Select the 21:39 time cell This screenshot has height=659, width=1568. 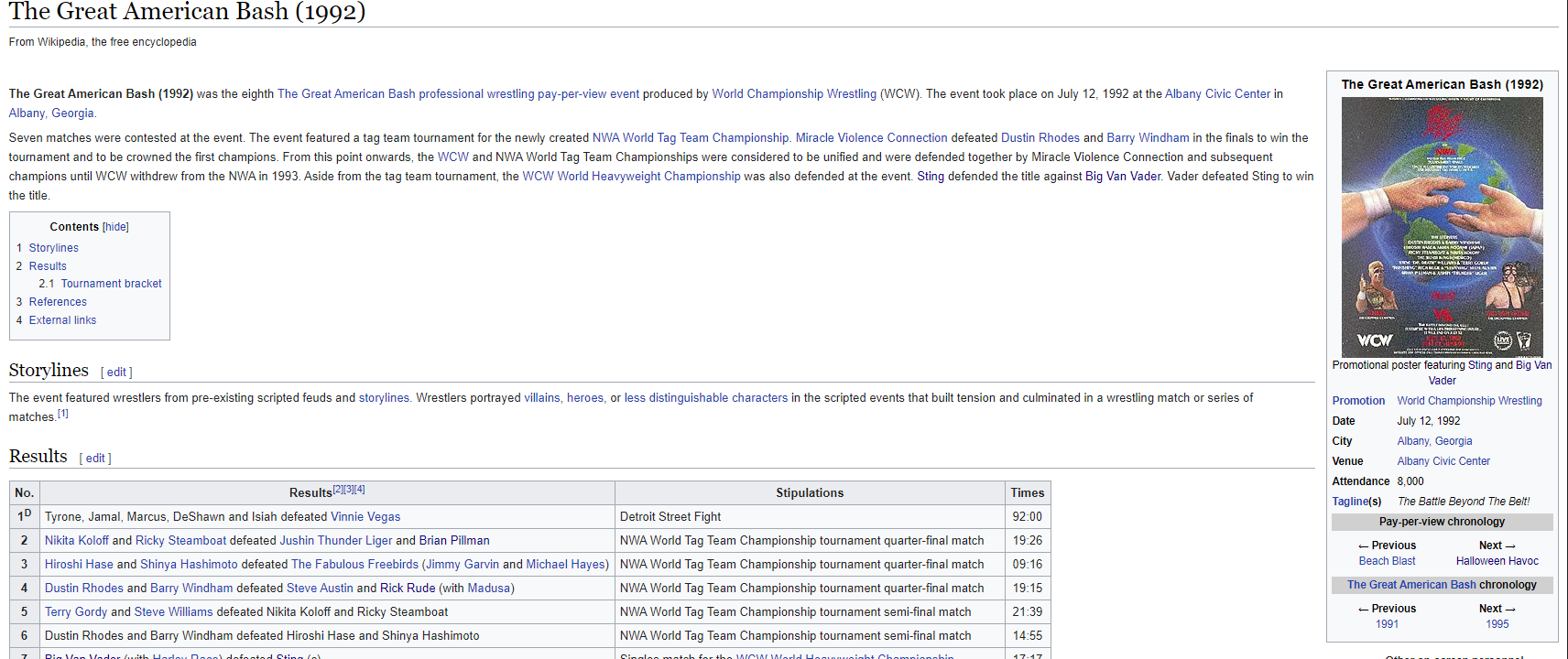point(1028,612)
